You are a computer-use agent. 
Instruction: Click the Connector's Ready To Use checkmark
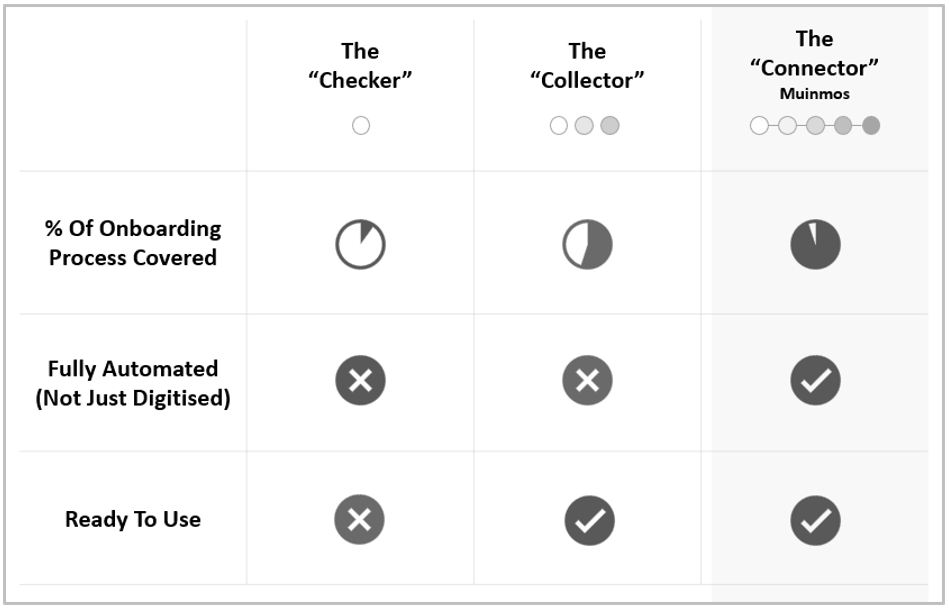tap(815, 520)
